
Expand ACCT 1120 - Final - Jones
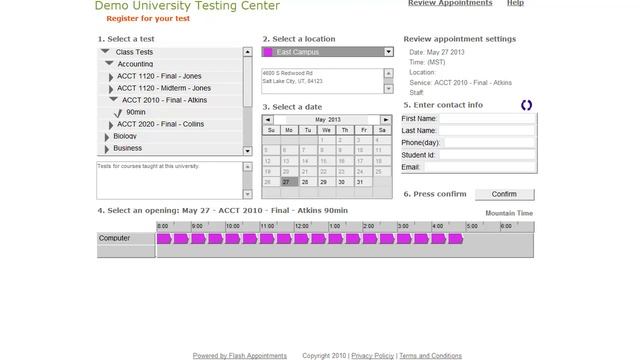[x=111, y=77]
